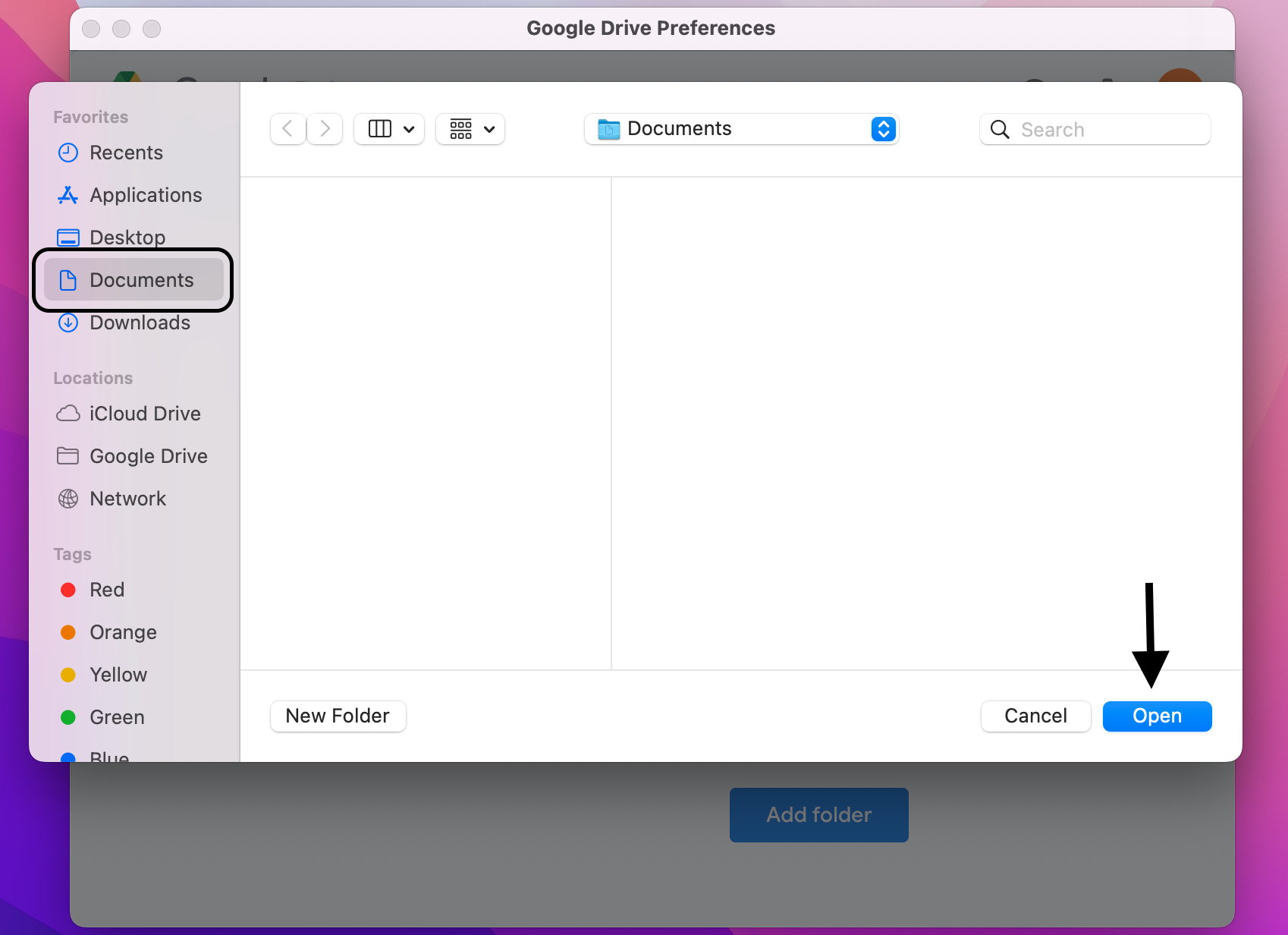The width and height of the screenshot is (1288, 935).
Task: Cancel the file dialog
Action: pos(1035,716)
